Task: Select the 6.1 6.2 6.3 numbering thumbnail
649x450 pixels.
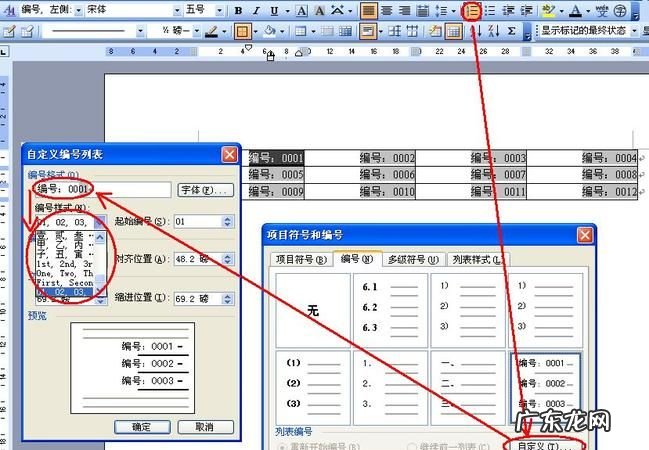Action: tap(389, 308)
